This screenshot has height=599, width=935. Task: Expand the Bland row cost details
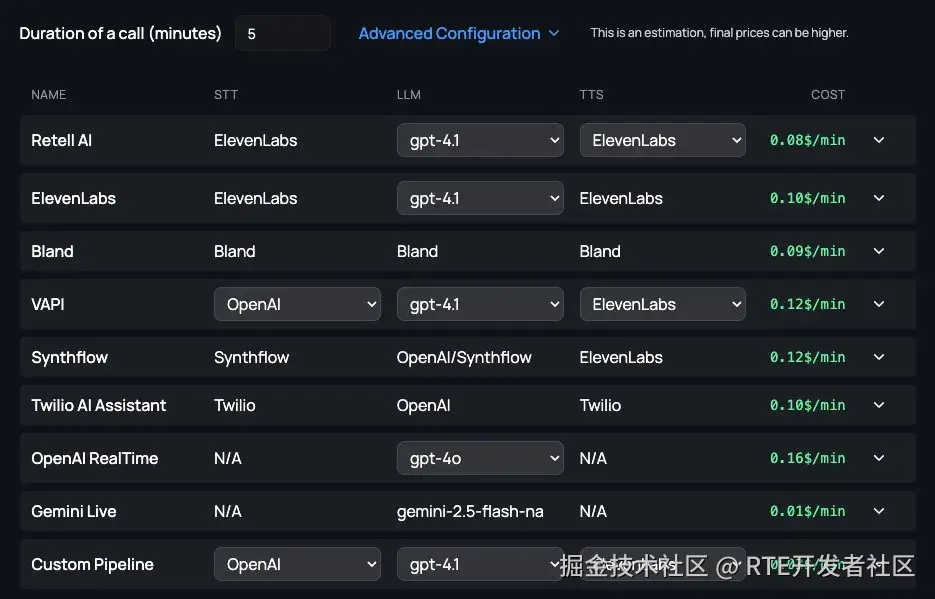click(879, 251)
